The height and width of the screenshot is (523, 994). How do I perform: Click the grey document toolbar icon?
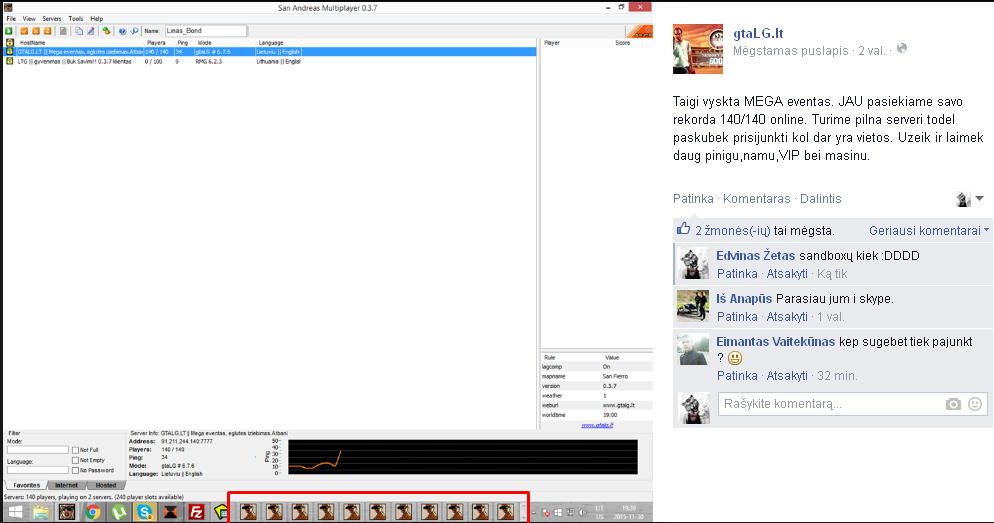coord(63,31)
